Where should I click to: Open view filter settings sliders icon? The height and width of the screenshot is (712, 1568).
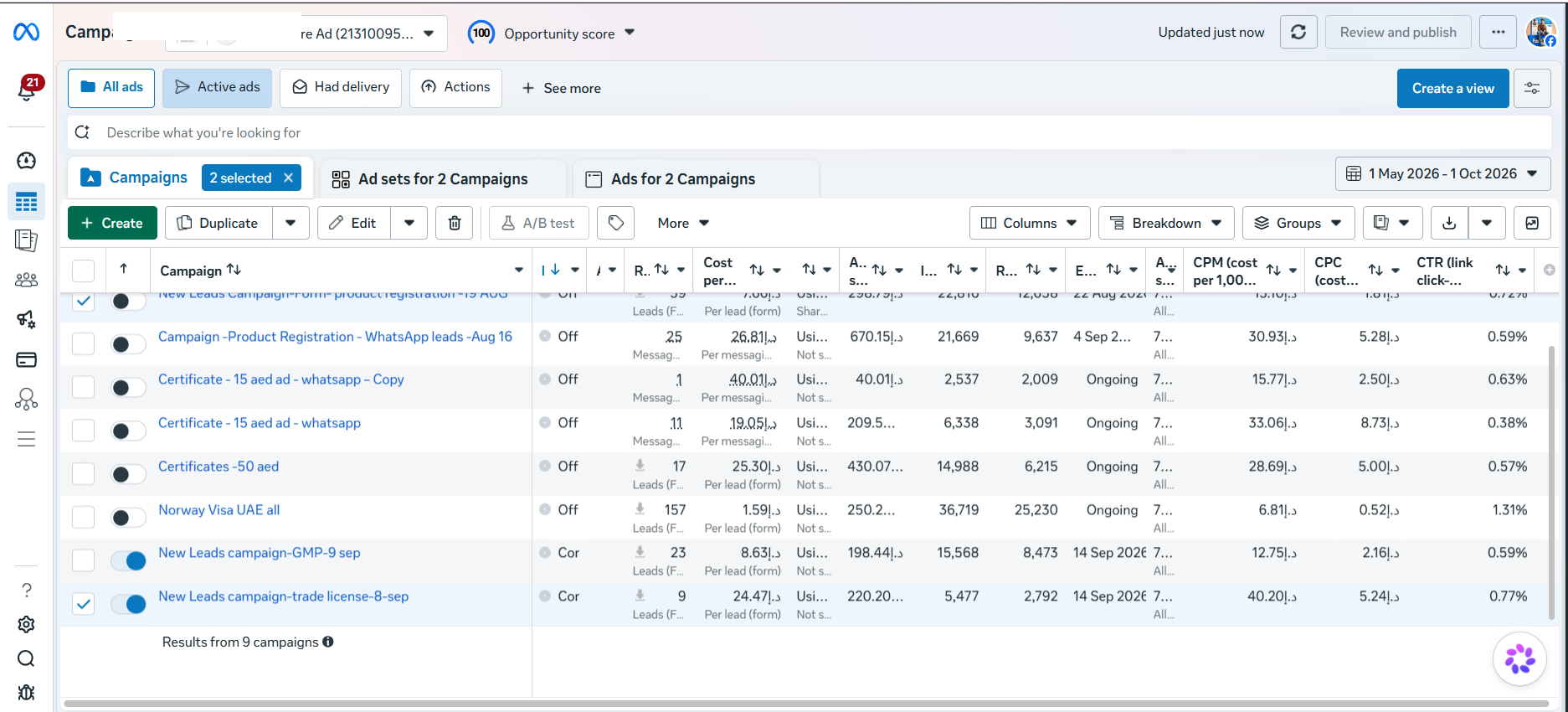point(1532,88)
